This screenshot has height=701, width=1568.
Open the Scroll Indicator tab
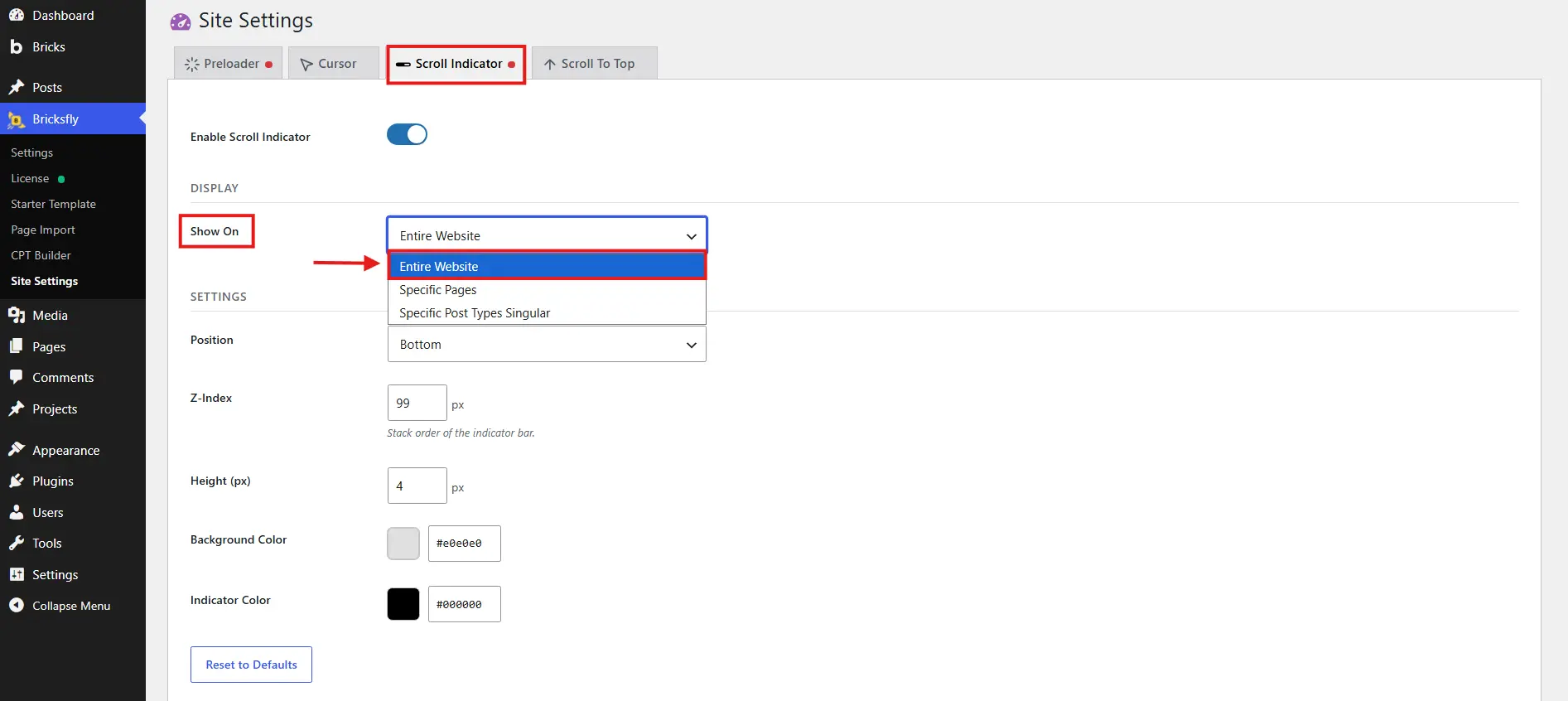456,64
